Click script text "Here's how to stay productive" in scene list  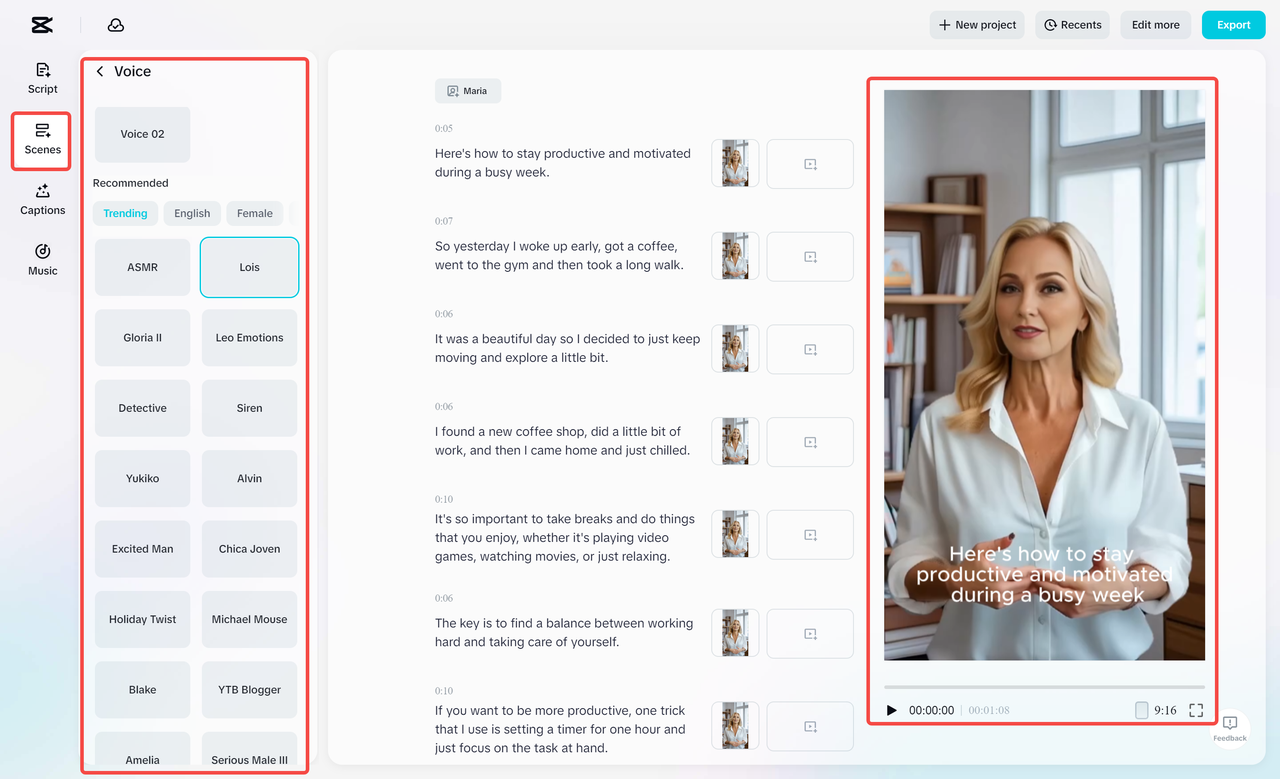pos(563,163)
